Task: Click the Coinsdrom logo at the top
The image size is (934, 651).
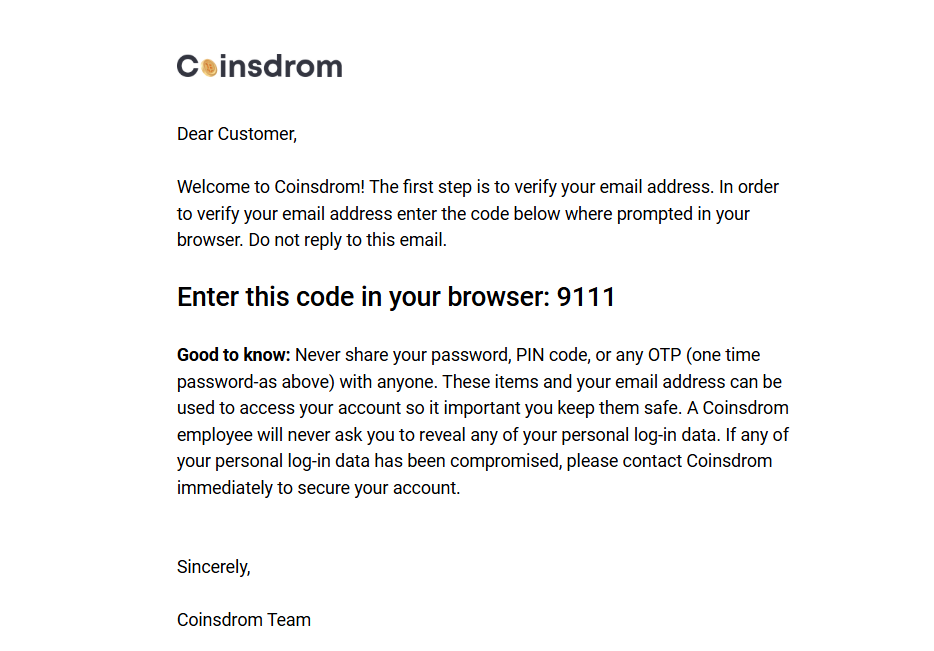Action: (x=260, y=66)
